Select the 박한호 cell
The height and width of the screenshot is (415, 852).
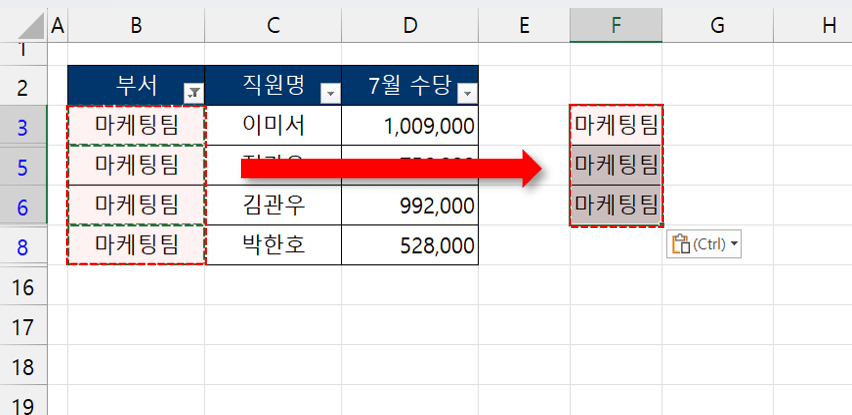[x=273, y=246]
